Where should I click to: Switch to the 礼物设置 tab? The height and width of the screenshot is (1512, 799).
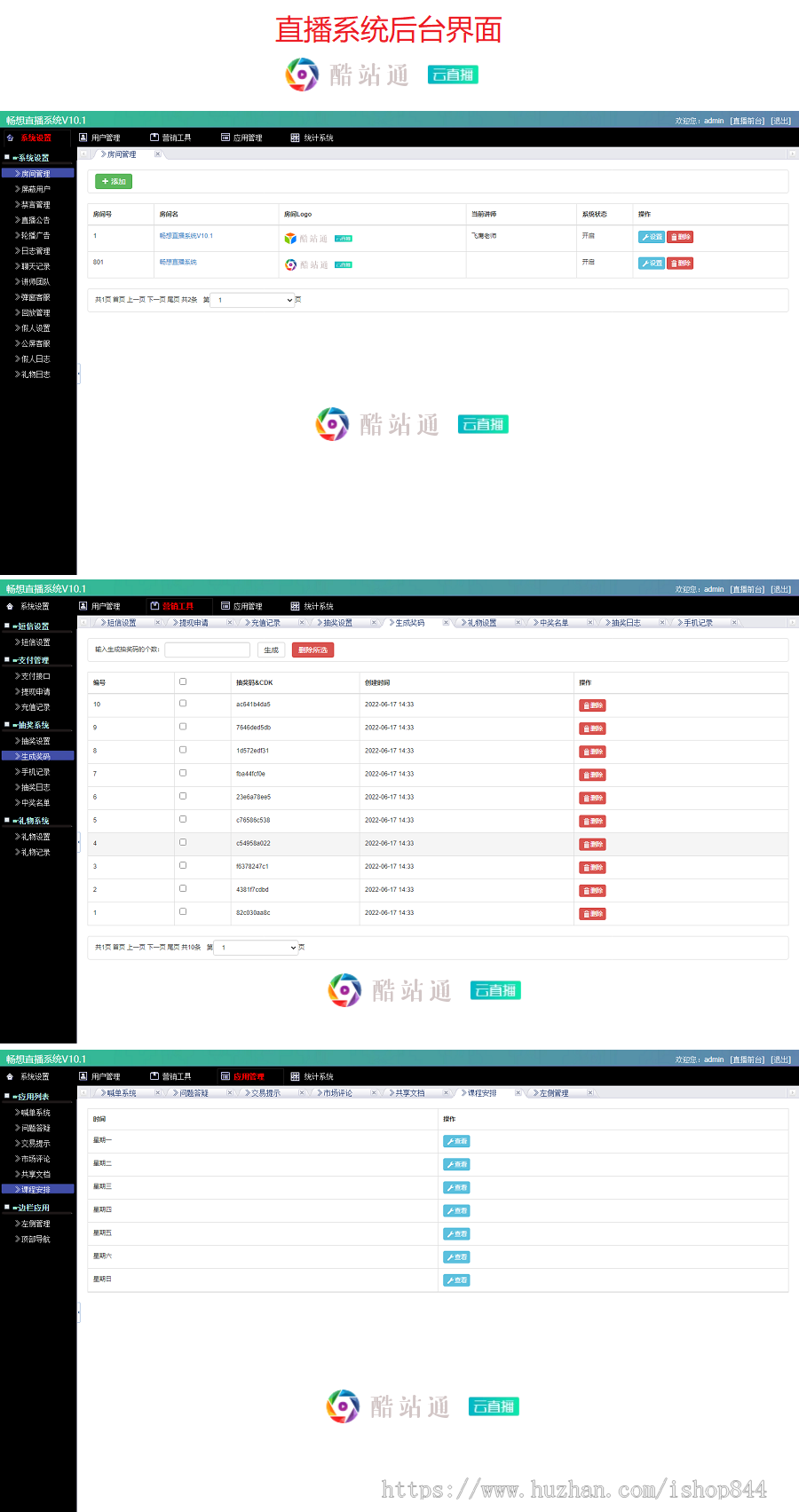tap(481, 623)
